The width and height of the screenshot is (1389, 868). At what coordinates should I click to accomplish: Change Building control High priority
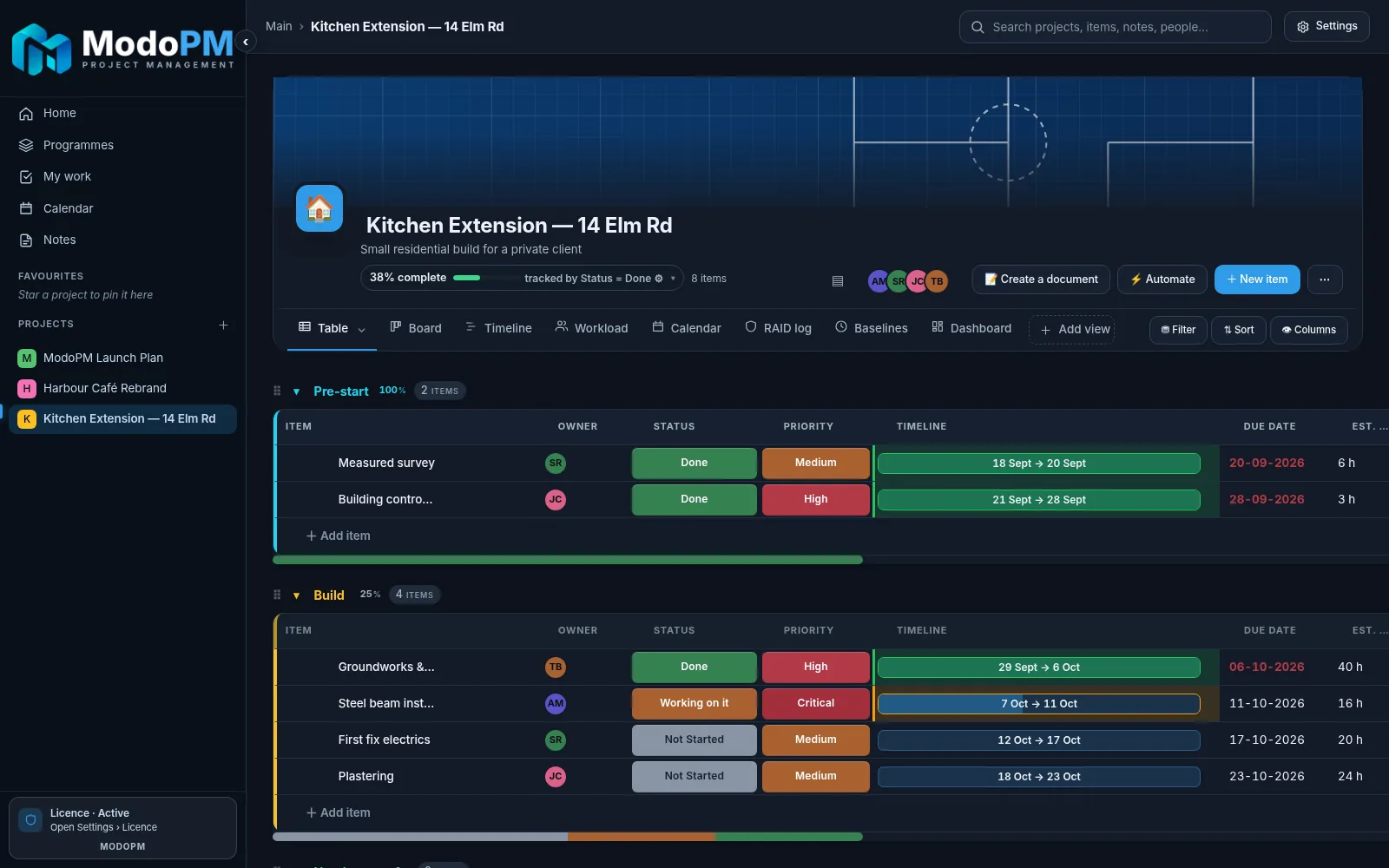tap(816, 499)
